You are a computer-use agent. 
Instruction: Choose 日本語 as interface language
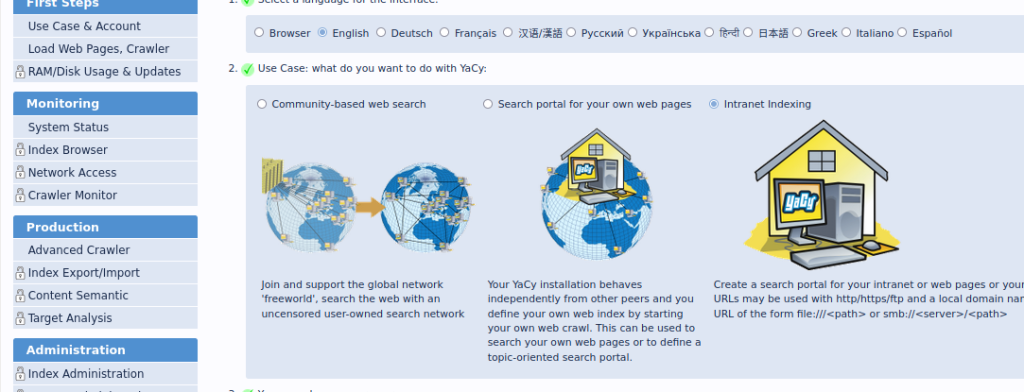click(748, 32)
